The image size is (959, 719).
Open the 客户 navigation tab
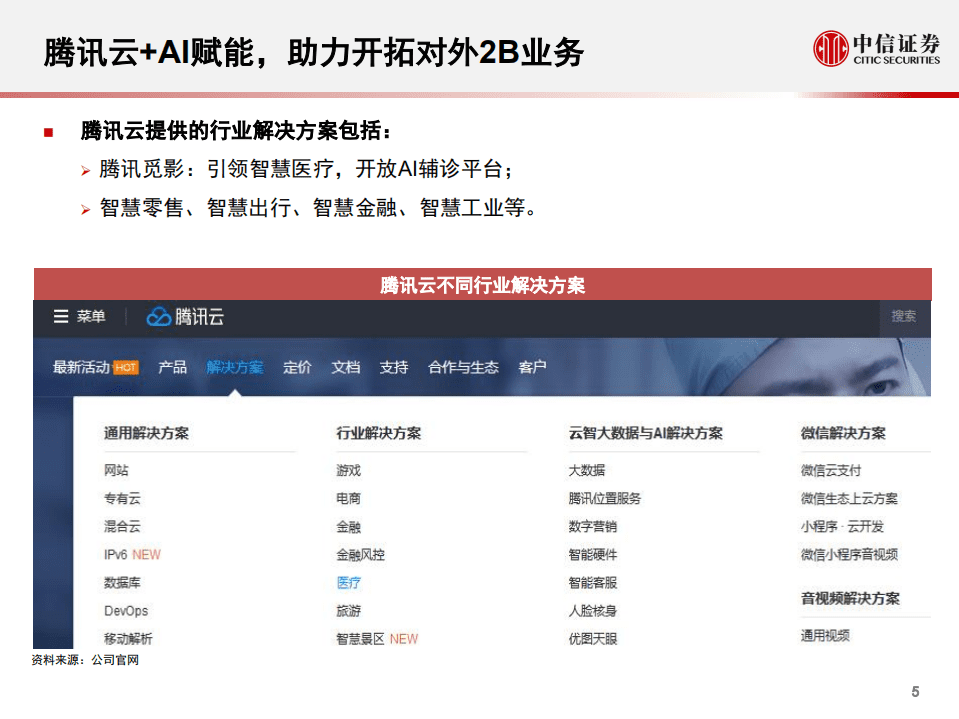533,366
